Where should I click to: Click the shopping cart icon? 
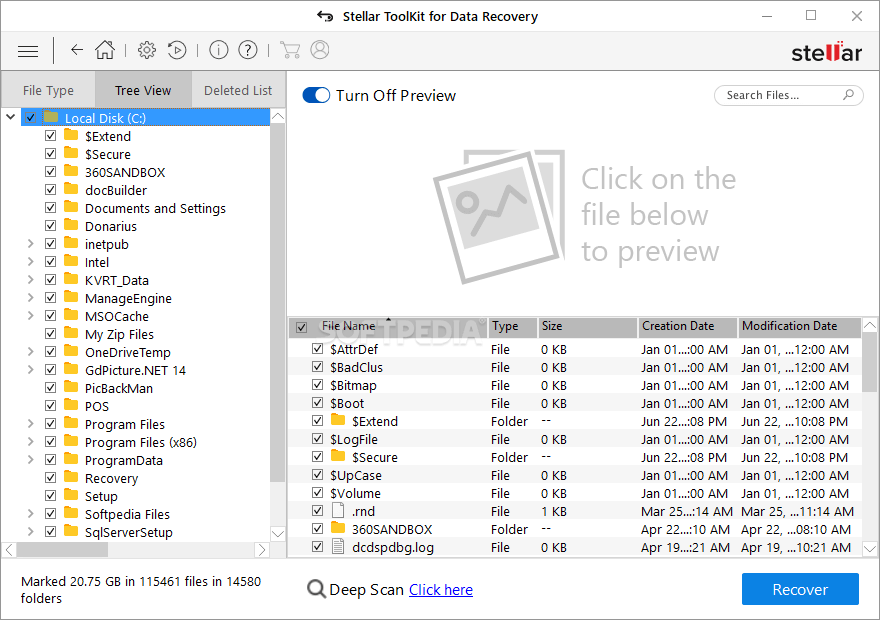pos(290,50)
